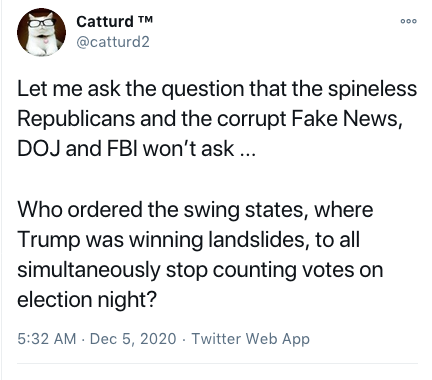Visit the @catturd2 handle profile
The width and height of the screenshot is (432, 380).
113,42
